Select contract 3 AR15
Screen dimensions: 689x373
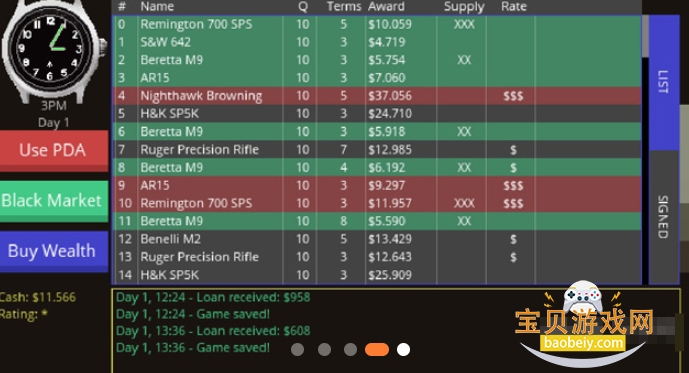tap(377, 78)
